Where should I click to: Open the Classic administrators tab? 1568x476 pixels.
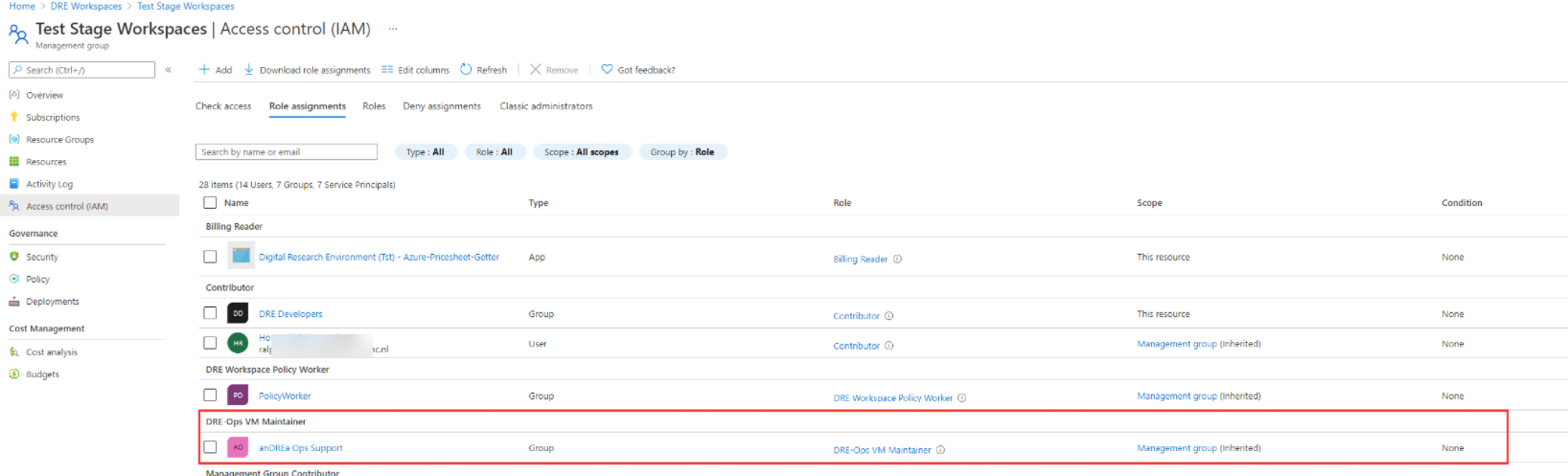(546, 106)
